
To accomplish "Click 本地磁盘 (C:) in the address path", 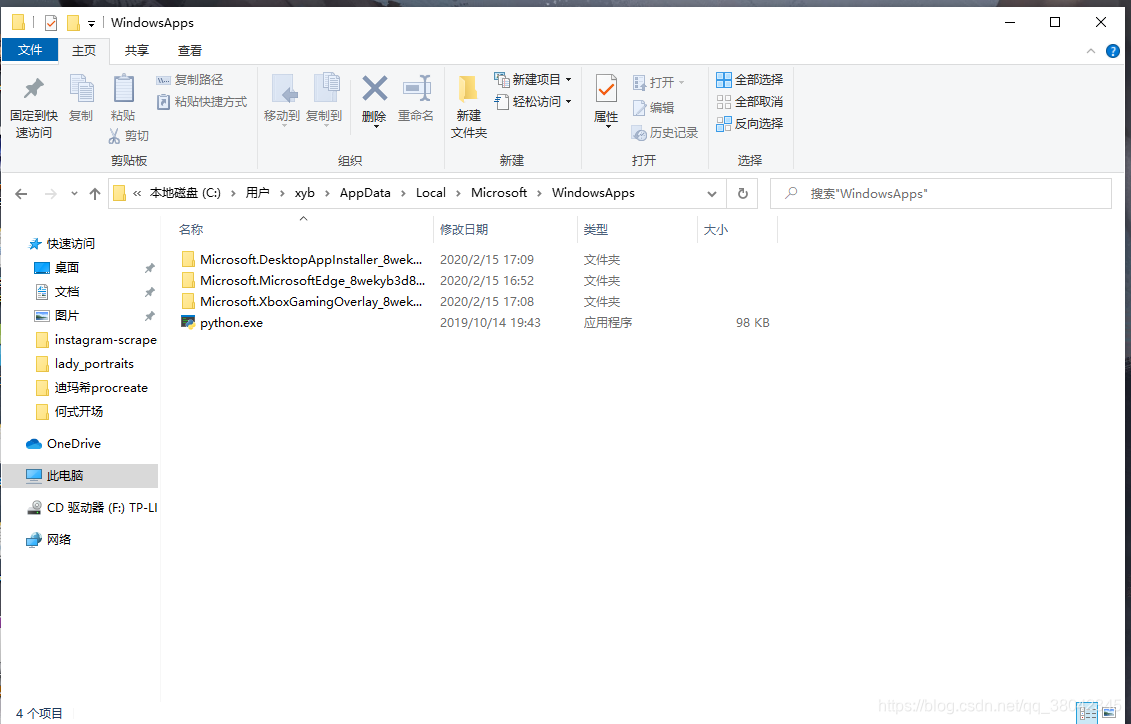I will [185, 193].
